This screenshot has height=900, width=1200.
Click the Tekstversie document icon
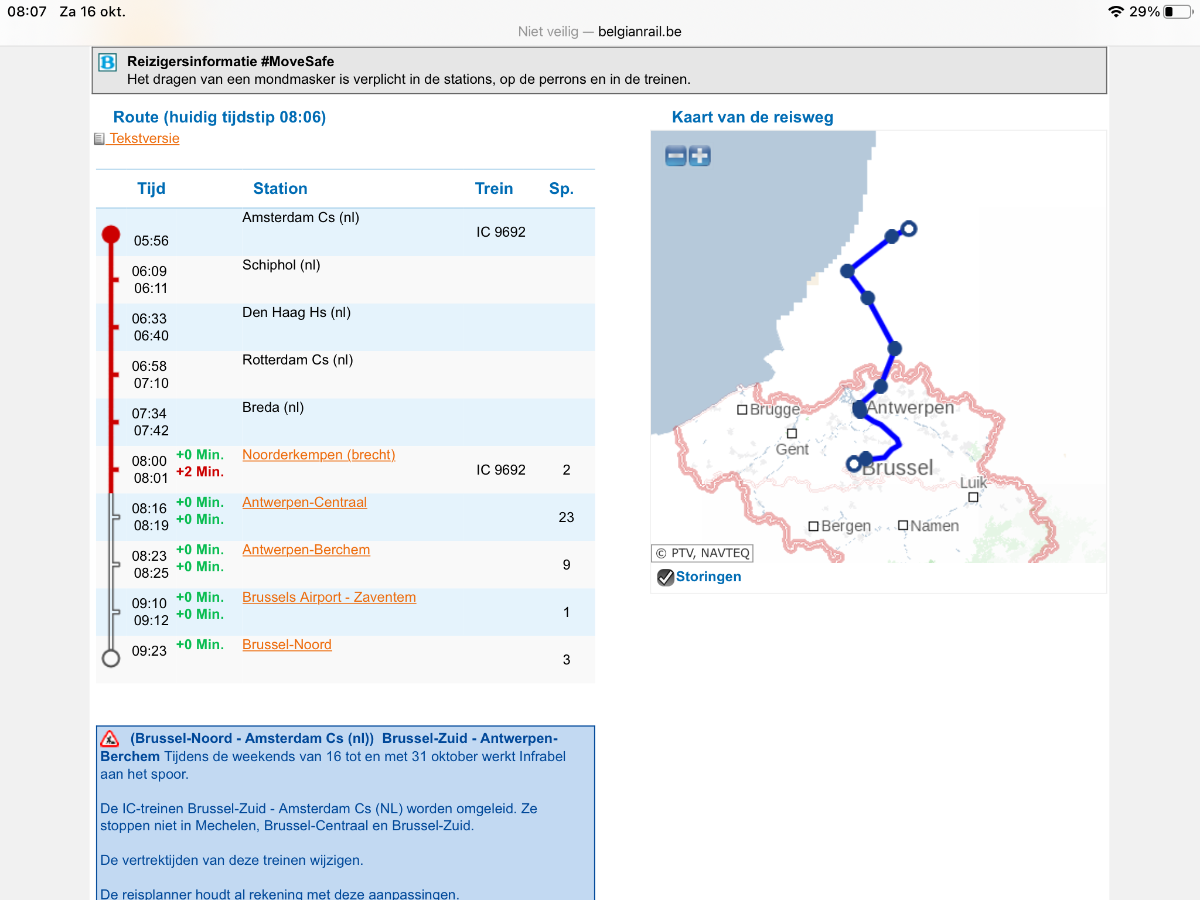99,139
